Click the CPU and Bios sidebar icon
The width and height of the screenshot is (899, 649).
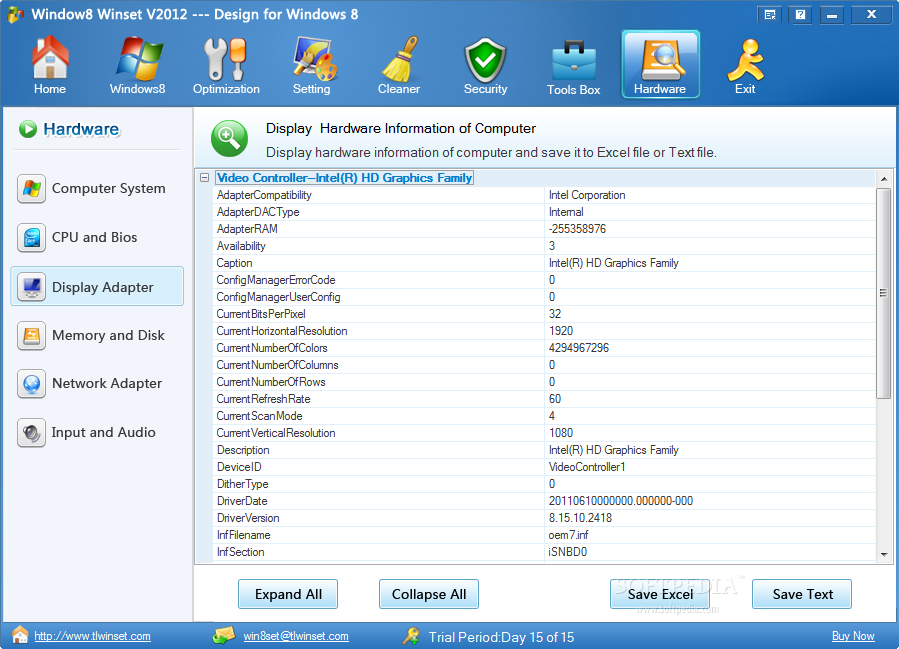pyautogui.click(x=32, y=237)
